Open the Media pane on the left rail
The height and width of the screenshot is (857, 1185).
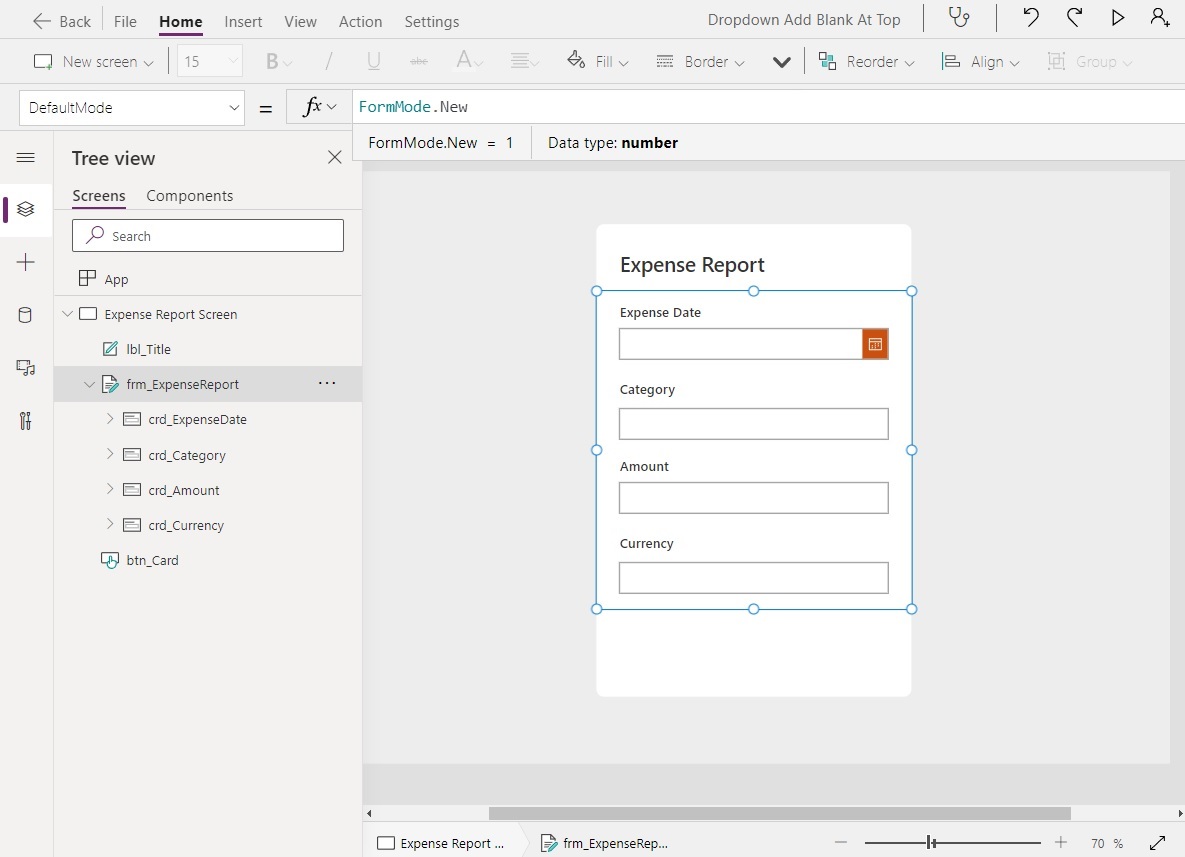click(25, 368)
